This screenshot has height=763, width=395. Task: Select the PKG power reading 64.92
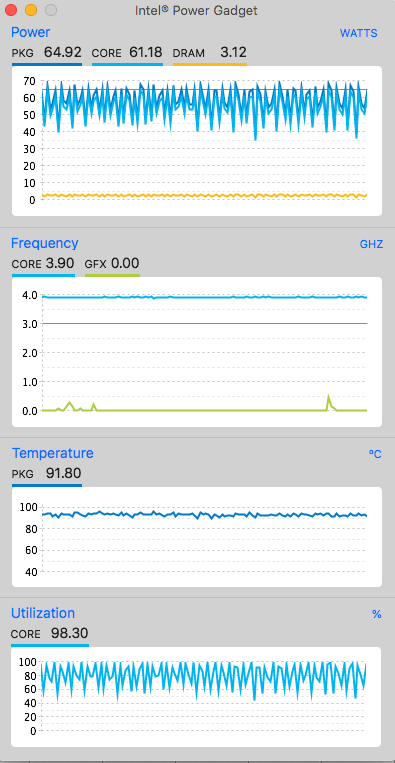tap(63, 52)
